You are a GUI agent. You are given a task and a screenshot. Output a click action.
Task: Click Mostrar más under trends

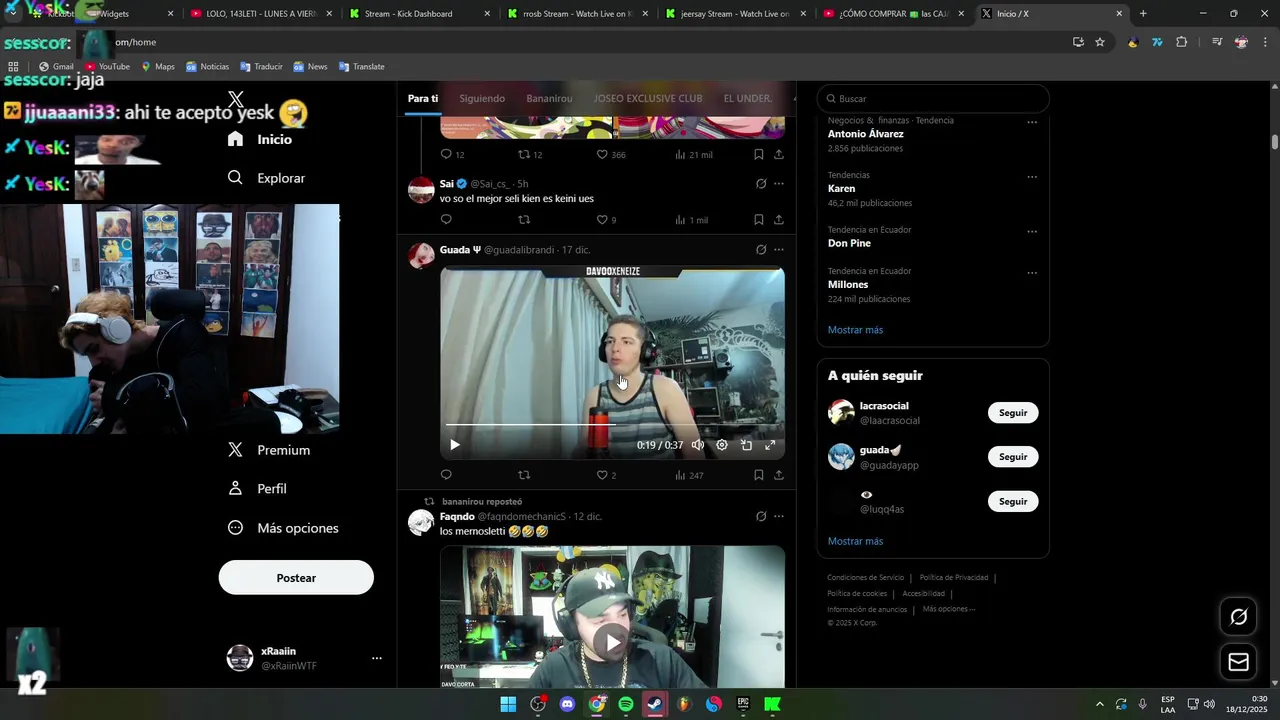tap(855, 330)
